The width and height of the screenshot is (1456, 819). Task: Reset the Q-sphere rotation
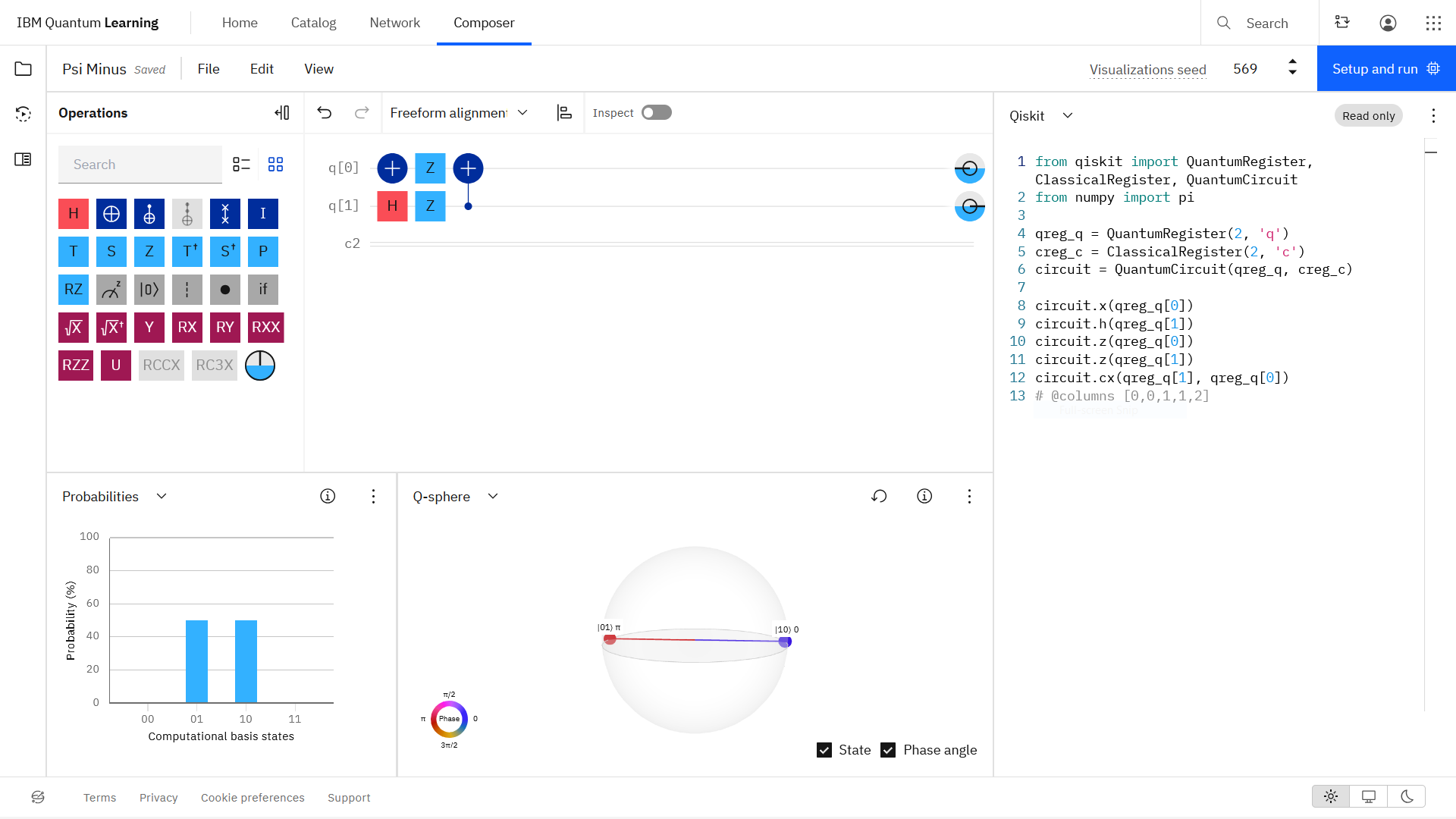click(x=879, y=497)
